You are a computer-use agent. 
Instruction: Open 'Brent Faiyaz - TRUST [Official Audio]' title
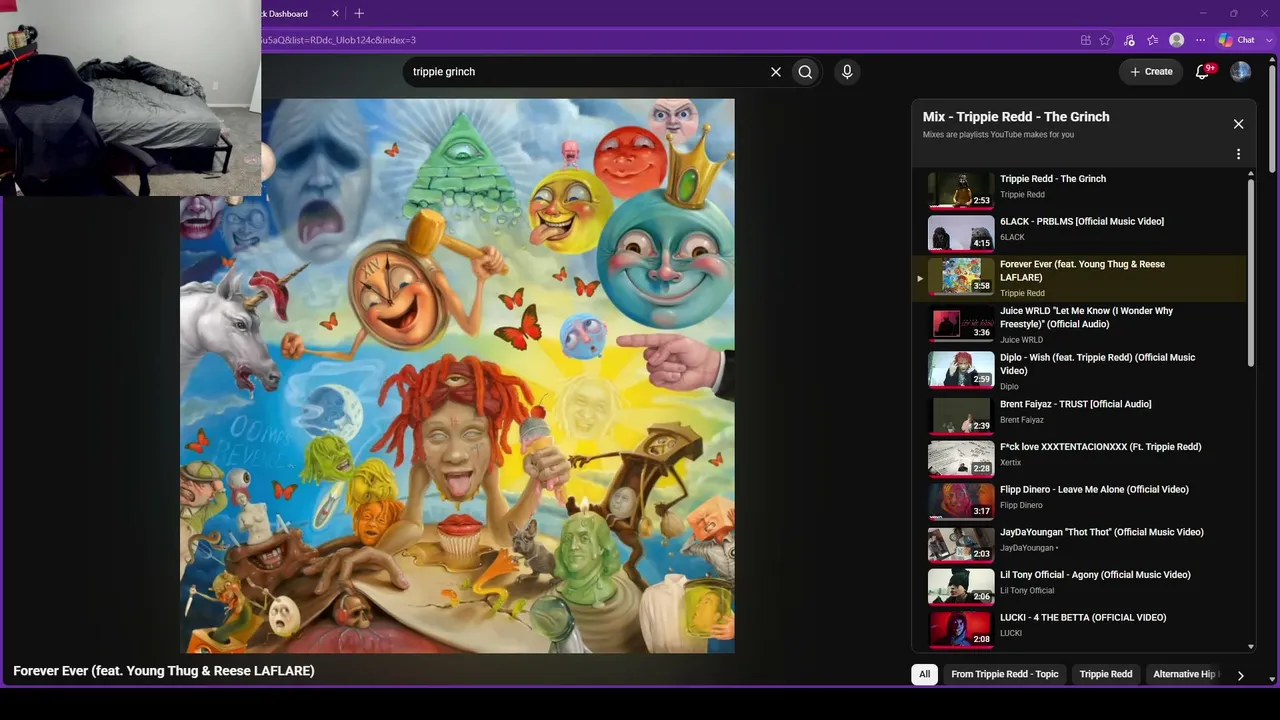(x=1076, y=404)
